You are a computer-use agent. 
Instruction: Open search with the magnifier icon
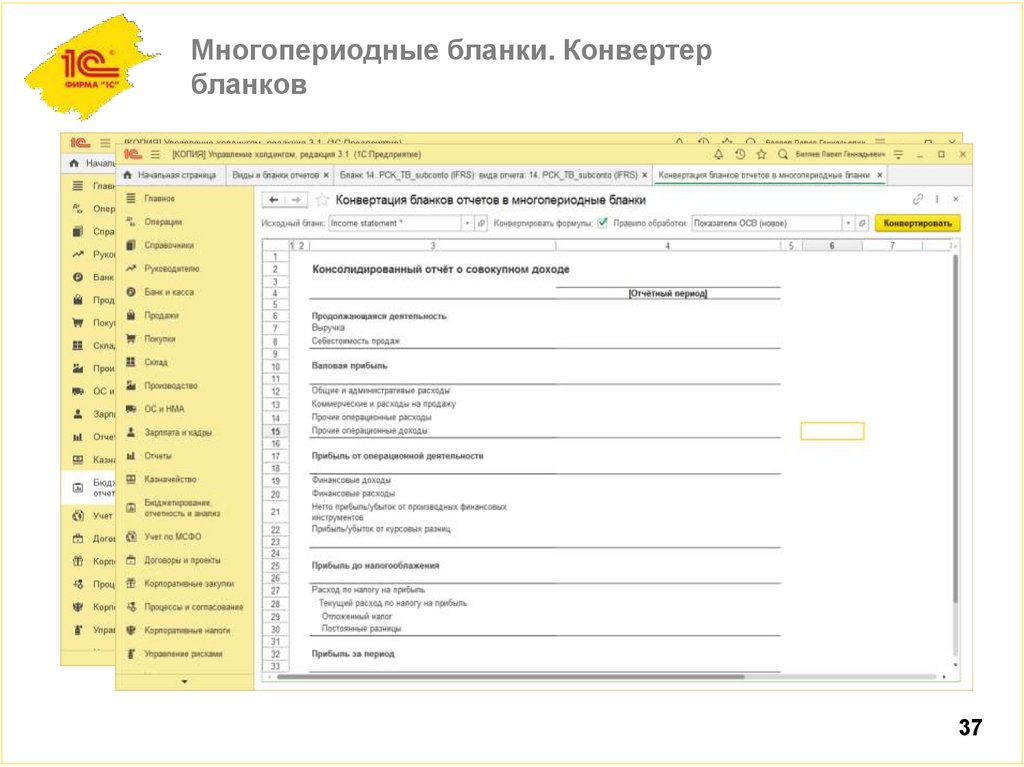pos(783,153)
